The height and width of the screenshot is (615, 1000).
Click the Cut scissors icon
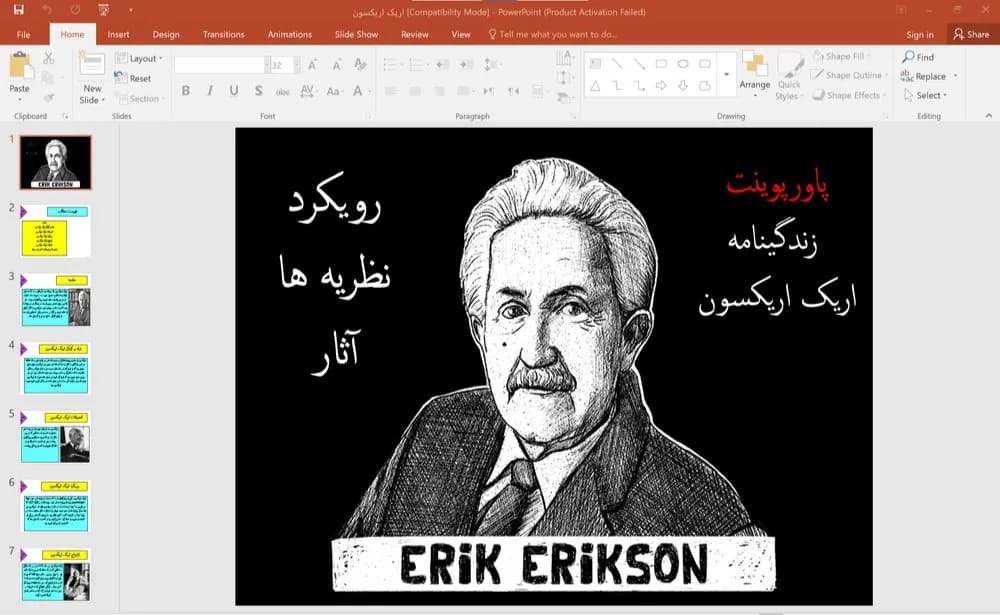pyautogui.click(x=48, y=58)
